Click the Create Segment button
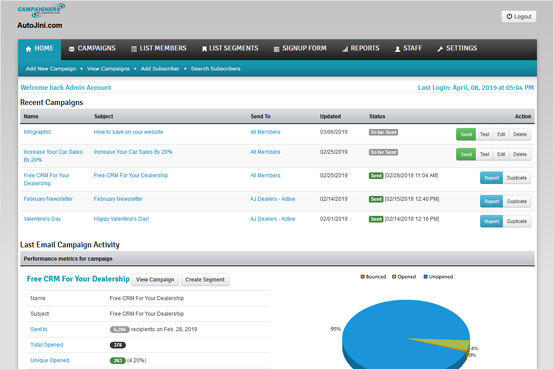This screenshot has width=554, height=370. (x=205, y=280)
